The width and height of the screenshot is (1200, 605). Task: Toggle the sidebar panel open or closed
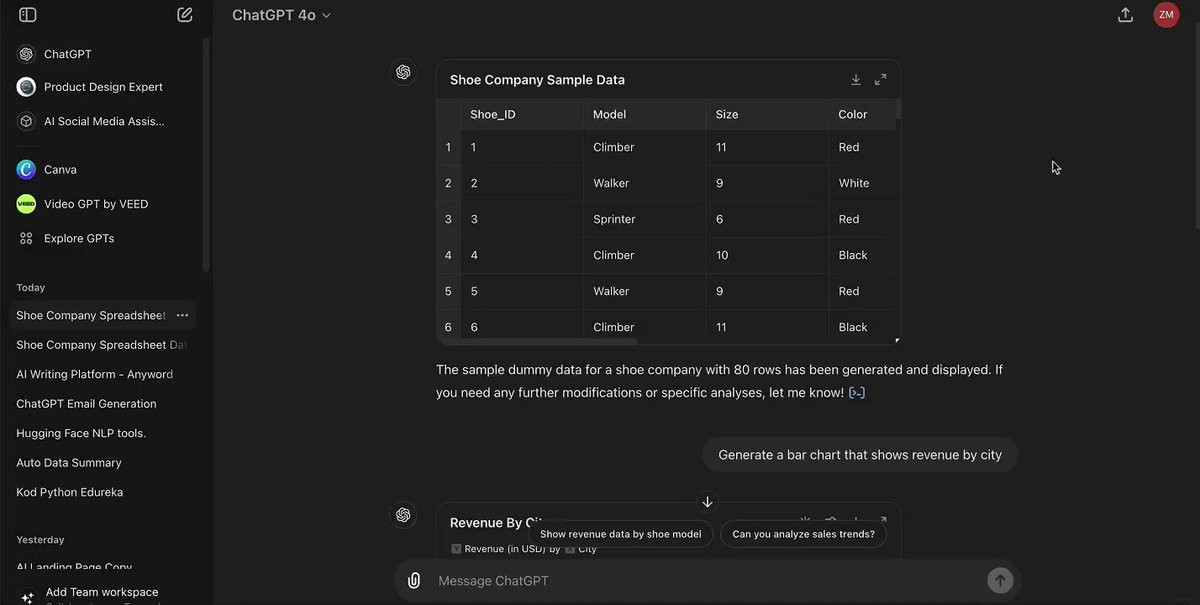click(28, 15)
